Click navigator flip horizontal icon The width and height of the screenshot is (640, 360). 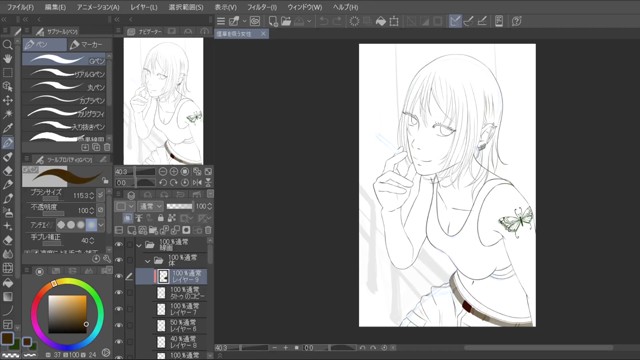click(x=197, y=182)
